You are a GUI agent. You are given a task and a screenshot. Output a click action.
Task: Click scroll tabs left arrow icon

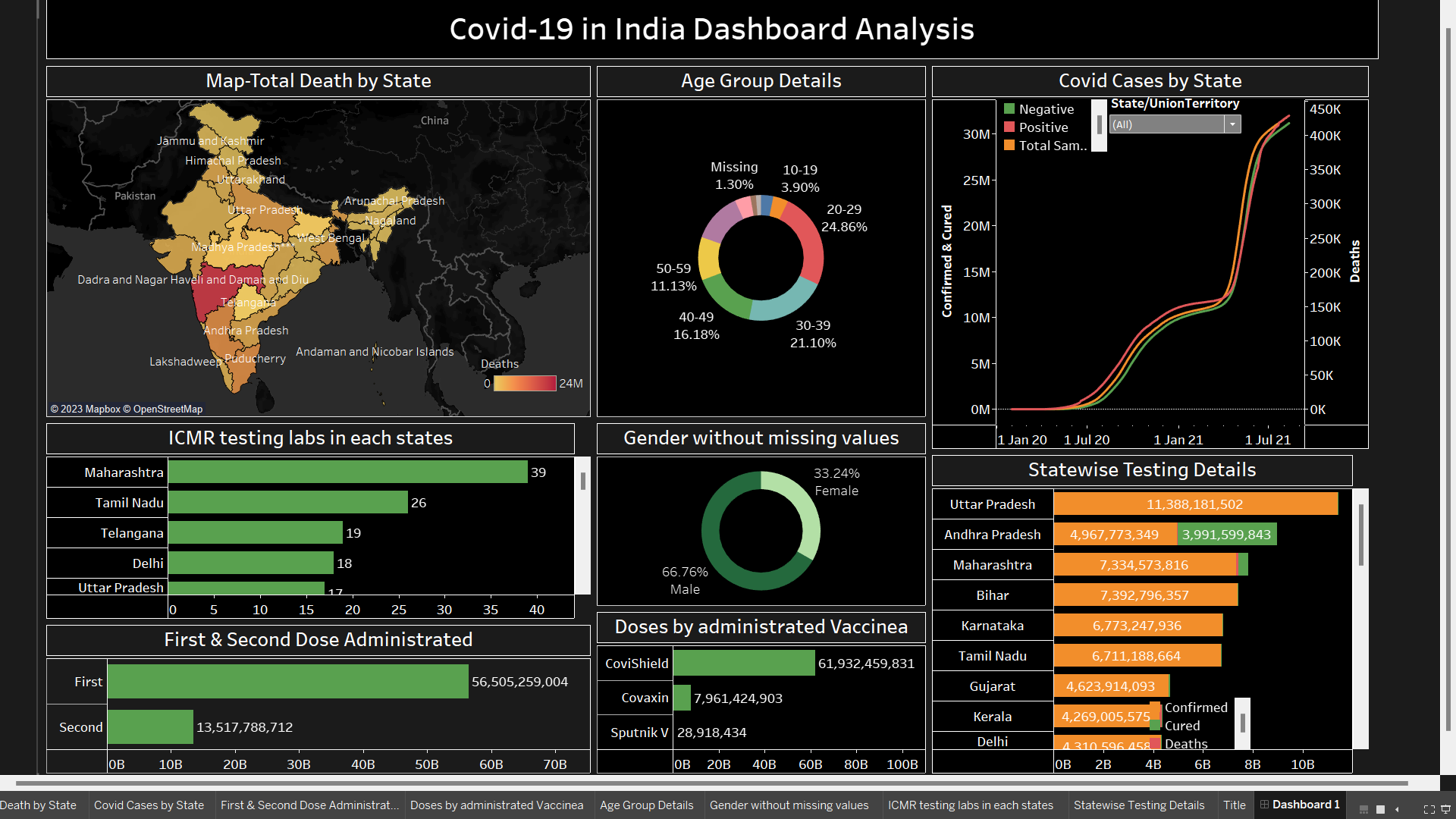1397,809
